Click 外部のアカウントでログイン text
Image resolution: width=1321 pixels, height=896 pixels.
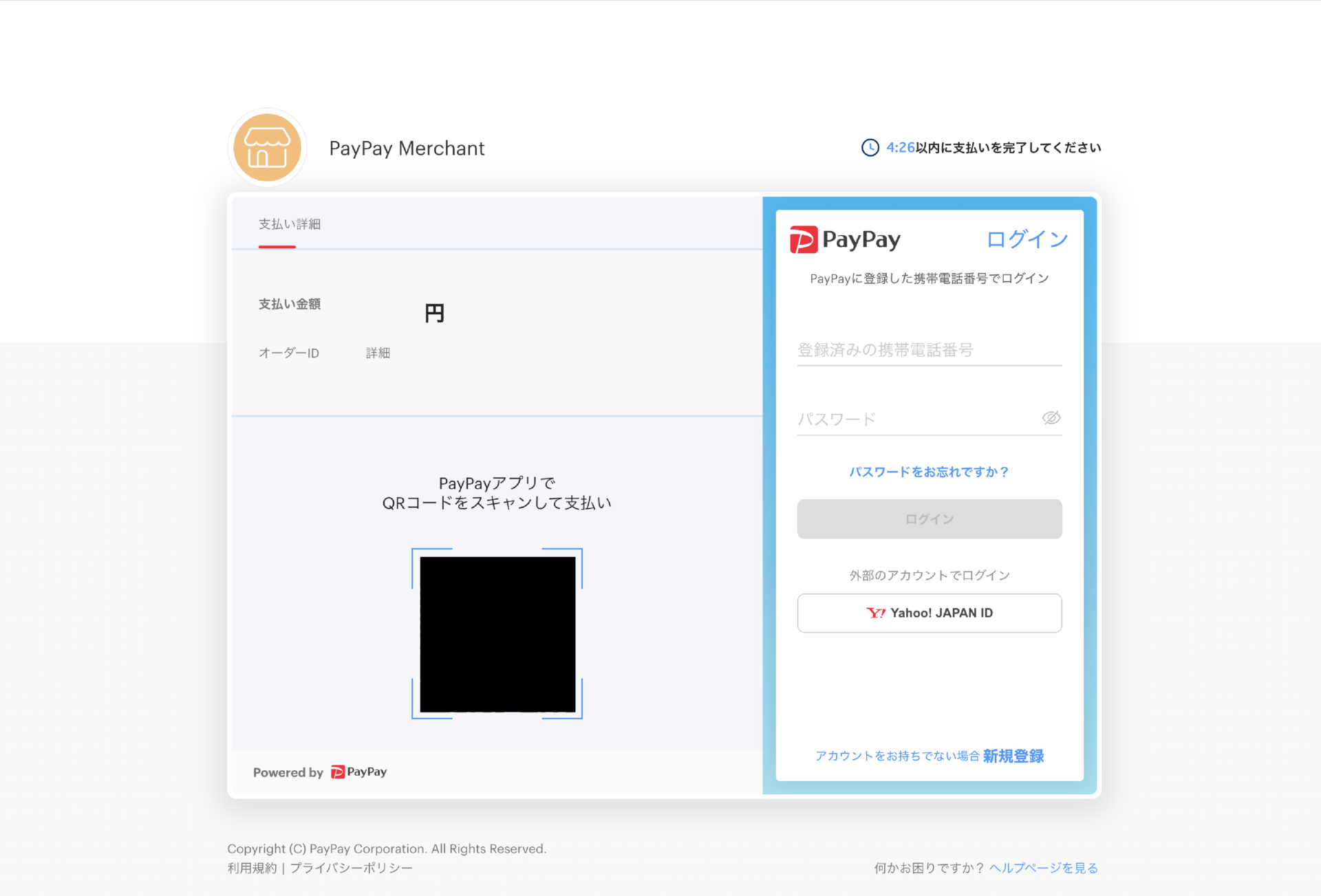coord(930,575)
